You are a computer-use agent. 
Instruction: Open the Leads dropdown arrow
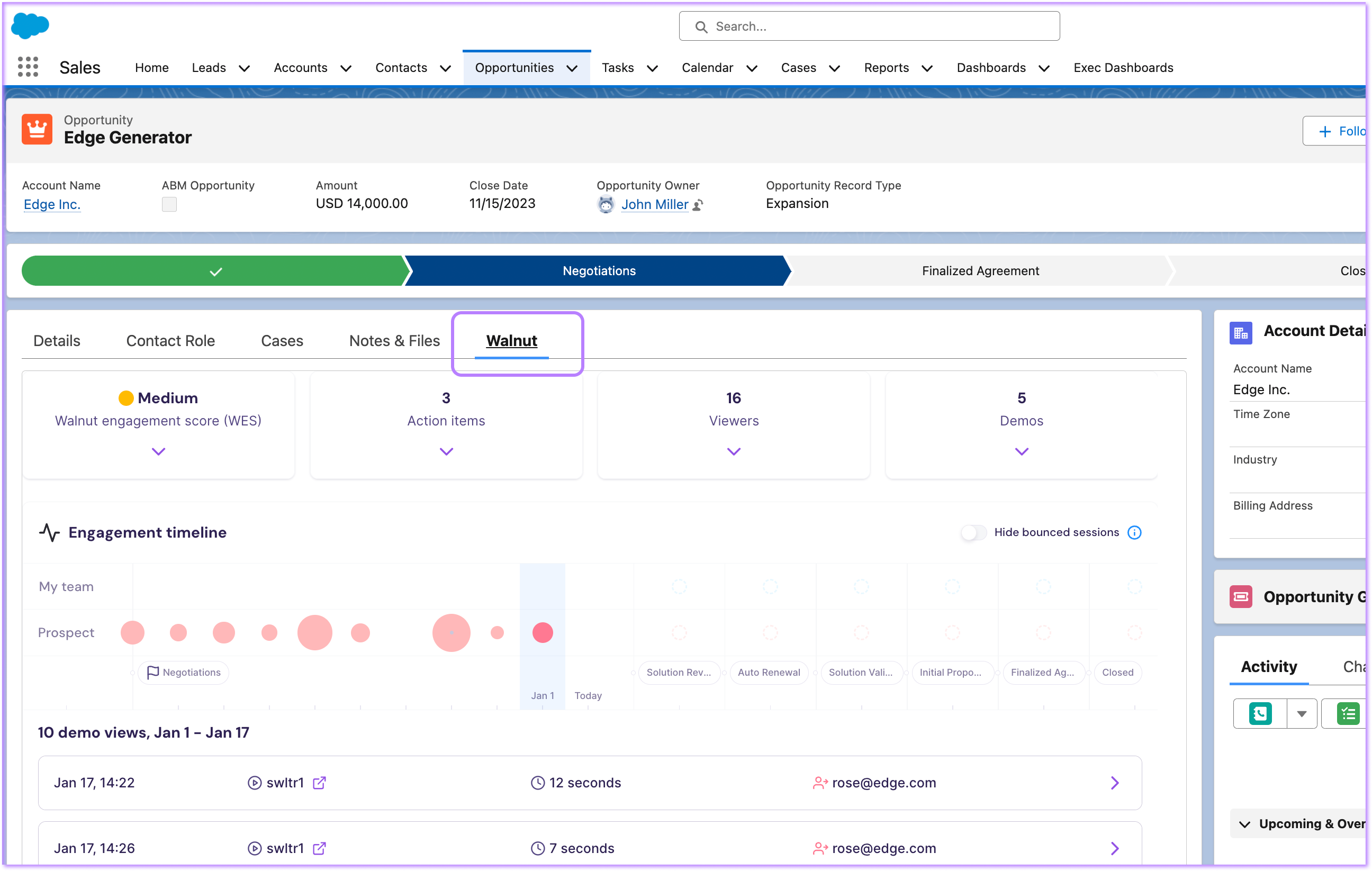tap(245, 68)
